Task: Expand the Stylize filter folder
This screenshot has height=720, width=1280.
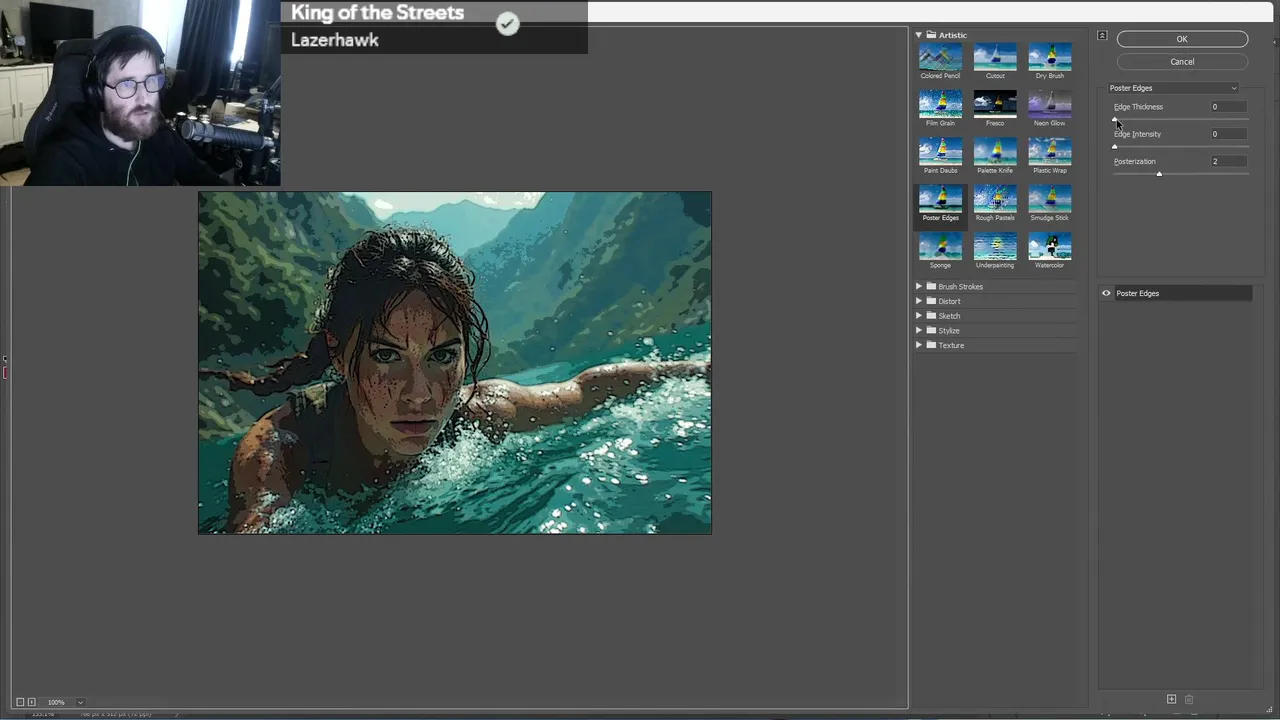Action: (919, 330)
